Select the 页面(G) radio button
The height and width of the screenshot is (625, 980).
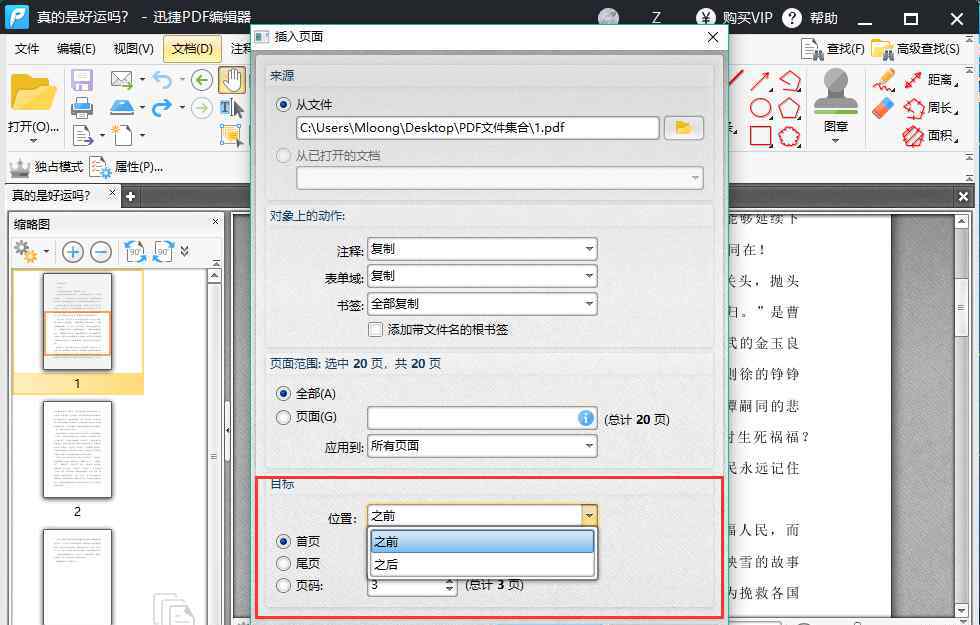(x=284, y=417)
